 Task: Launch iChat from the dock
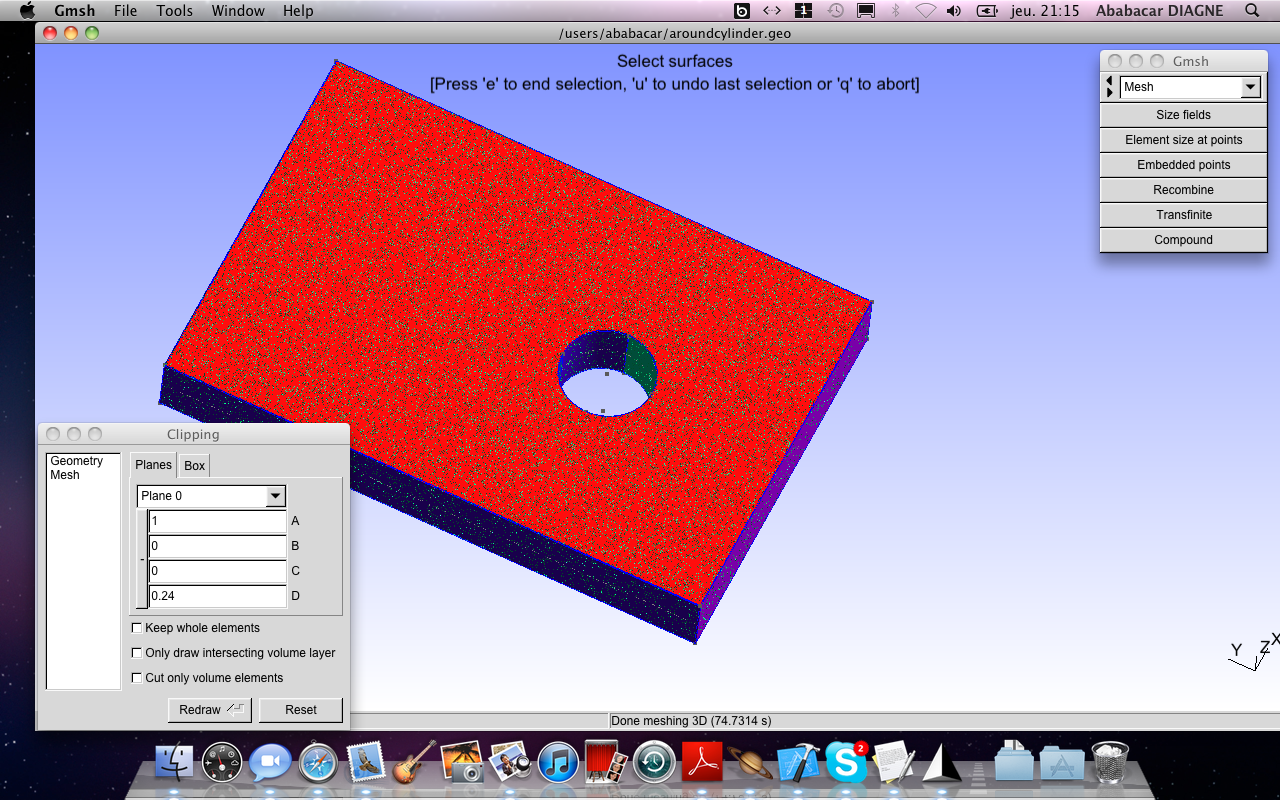269,763
